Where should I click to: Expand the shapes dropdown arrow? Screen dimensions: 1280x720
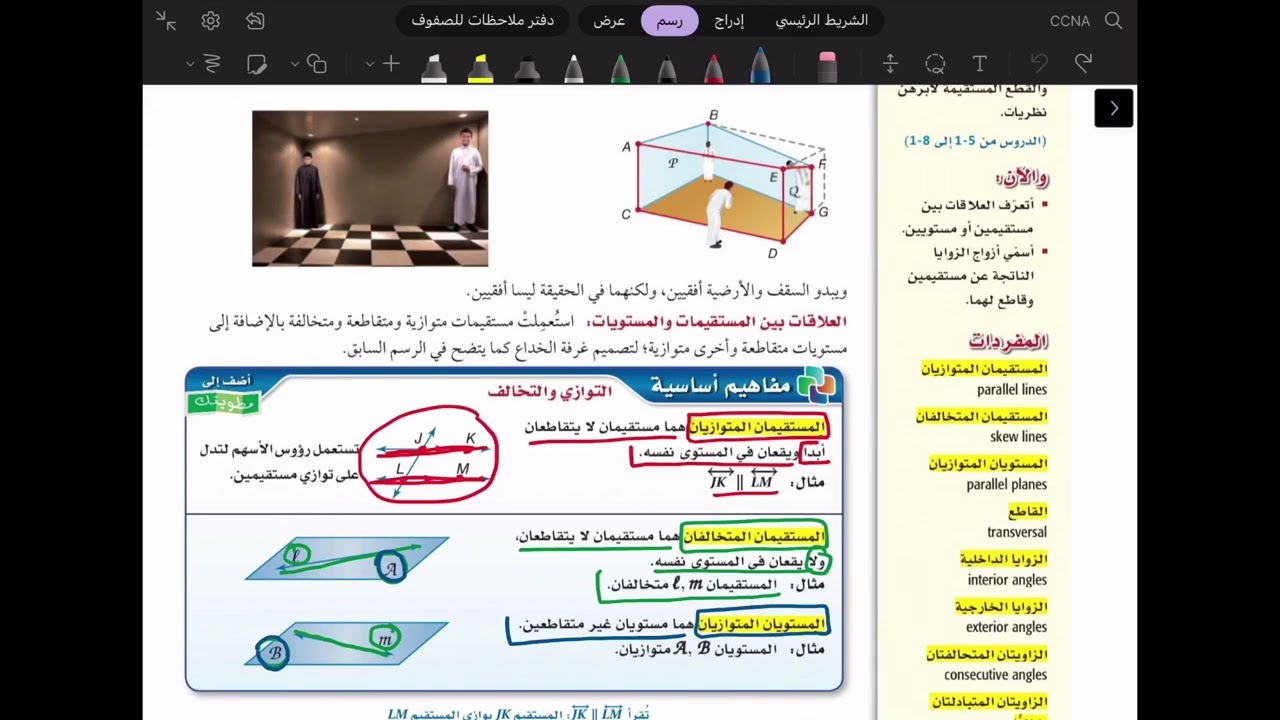tap(295, 64)
